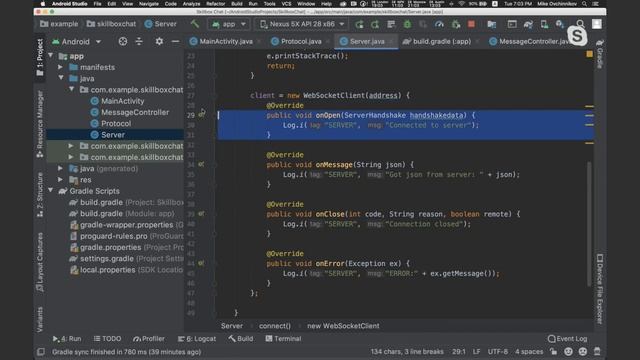Click the Collapse All icon in Project panel

click(x=139, y=41)
